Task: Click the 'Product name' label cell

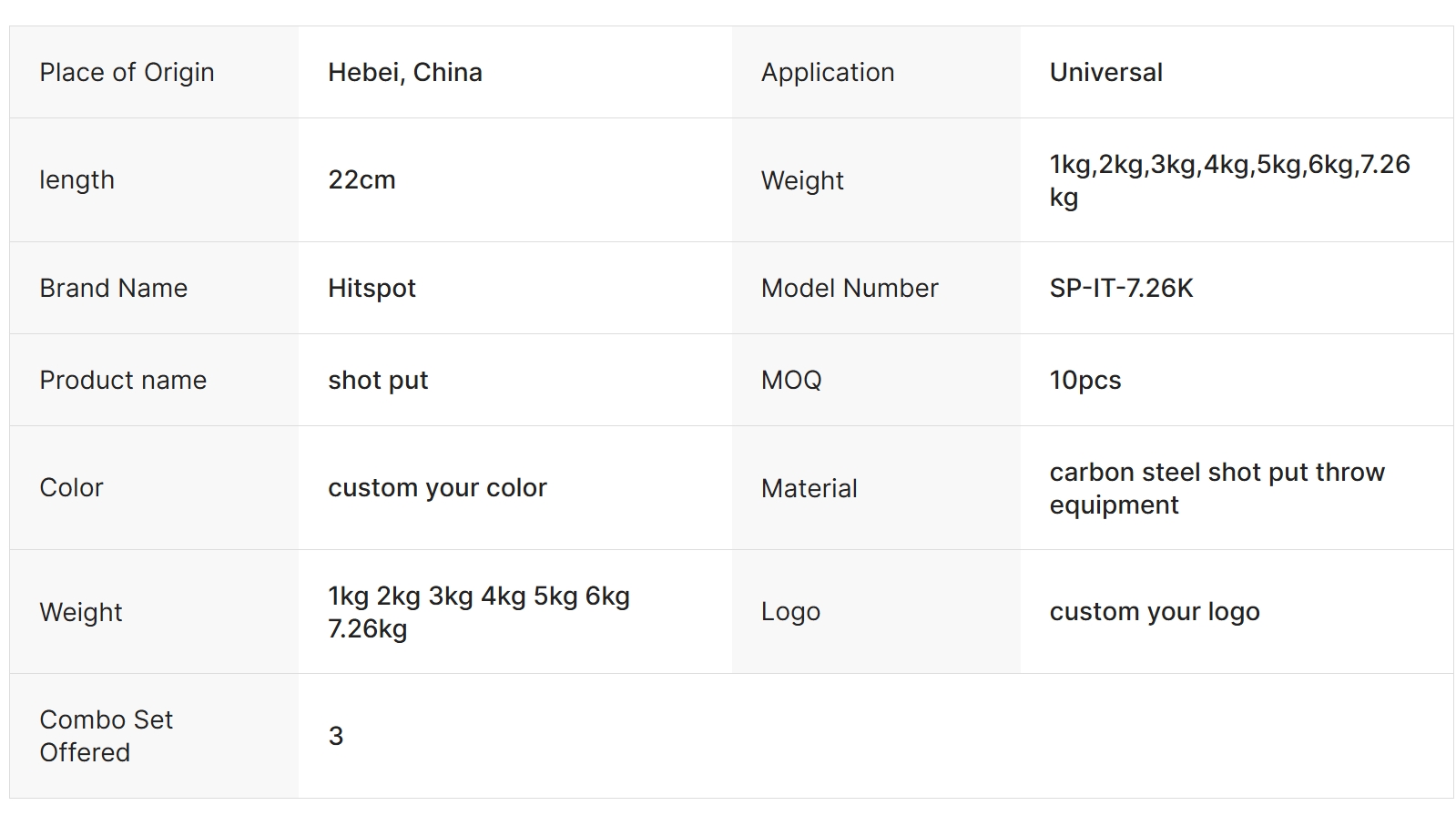Action: [x=123, y=381]
